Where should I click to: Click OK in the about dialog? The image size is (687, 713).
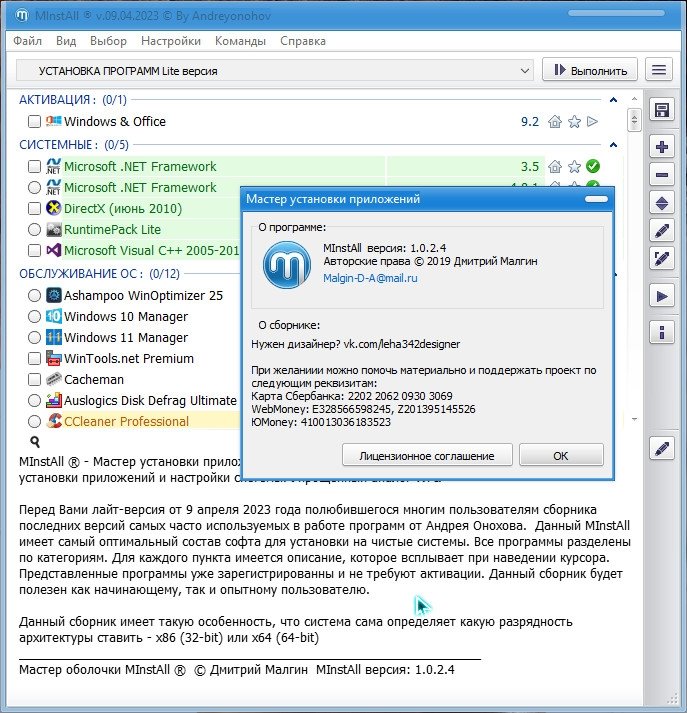tap(561, 455)
